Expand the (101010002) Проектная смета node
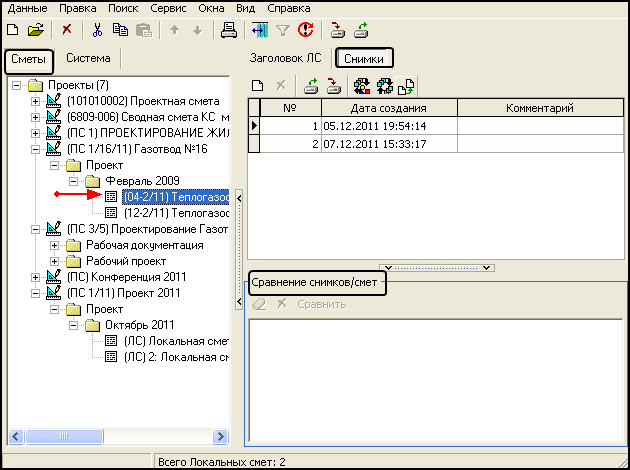Image resolution: width=630 pixels, height=470 pixels. click(x=37, y=102)
